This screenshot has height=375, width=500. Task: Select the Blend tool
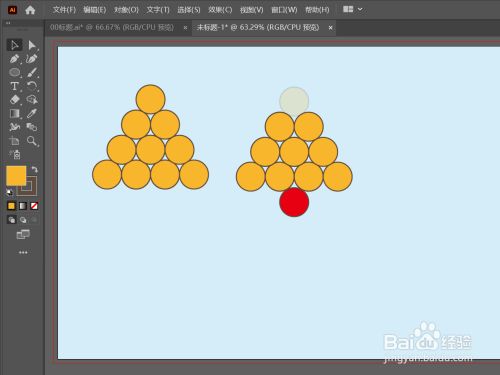click(x=32, y=127)
